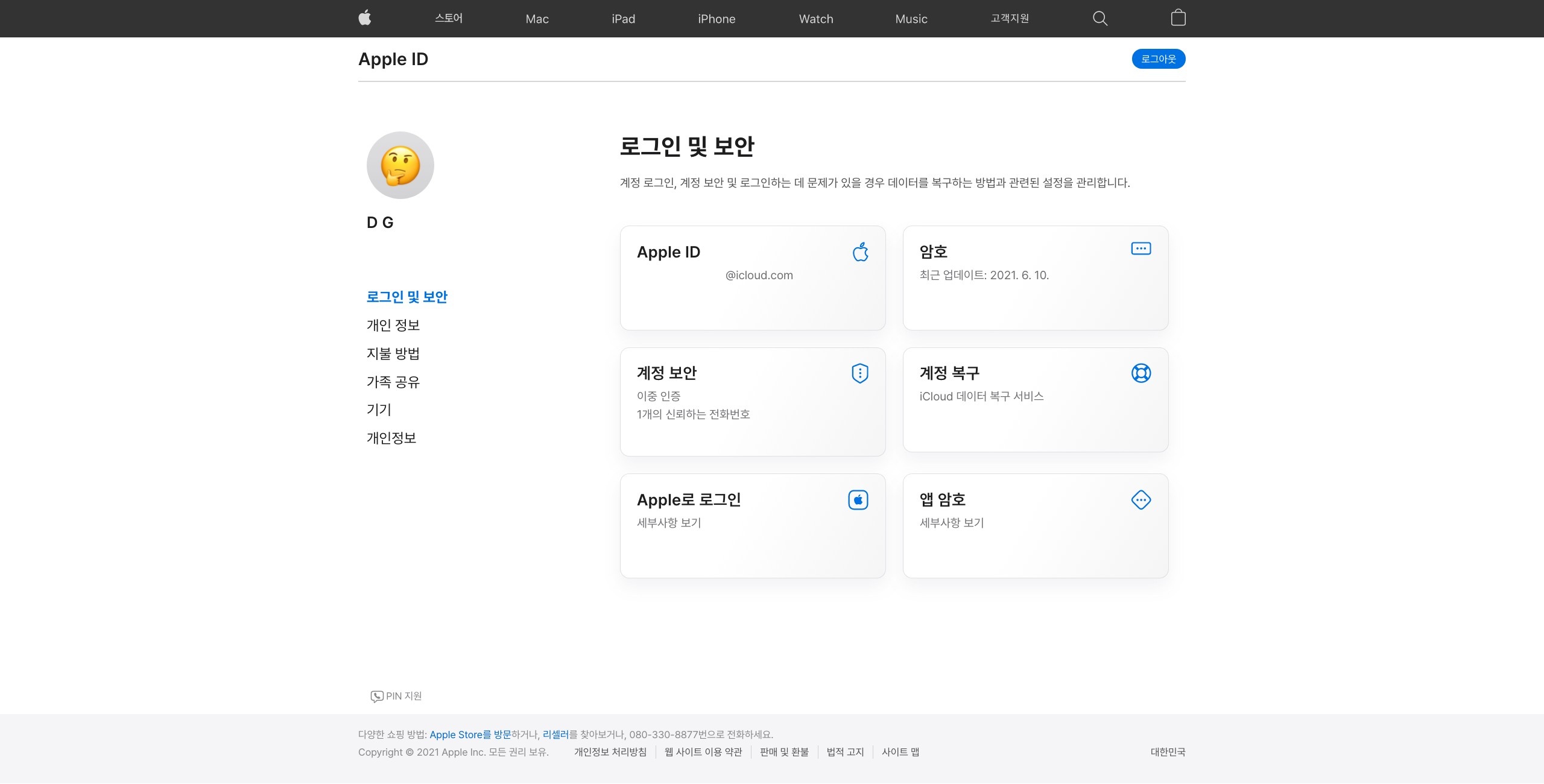
Task: Follow the Apple Store를 방문 link
Action: click(x=470, y=735)
